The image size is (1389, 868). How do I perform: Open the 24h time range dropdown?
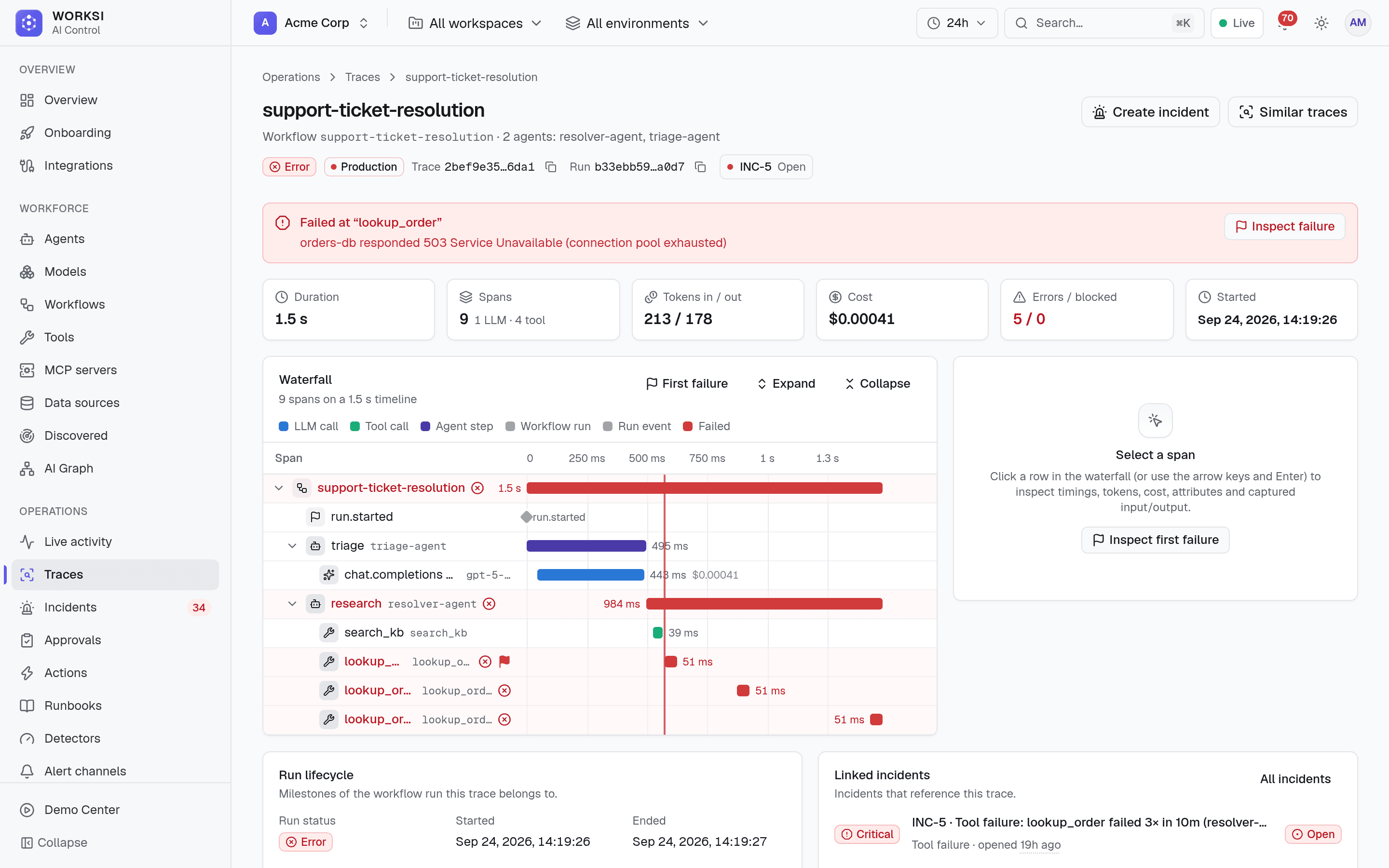(x=957, y=23)
